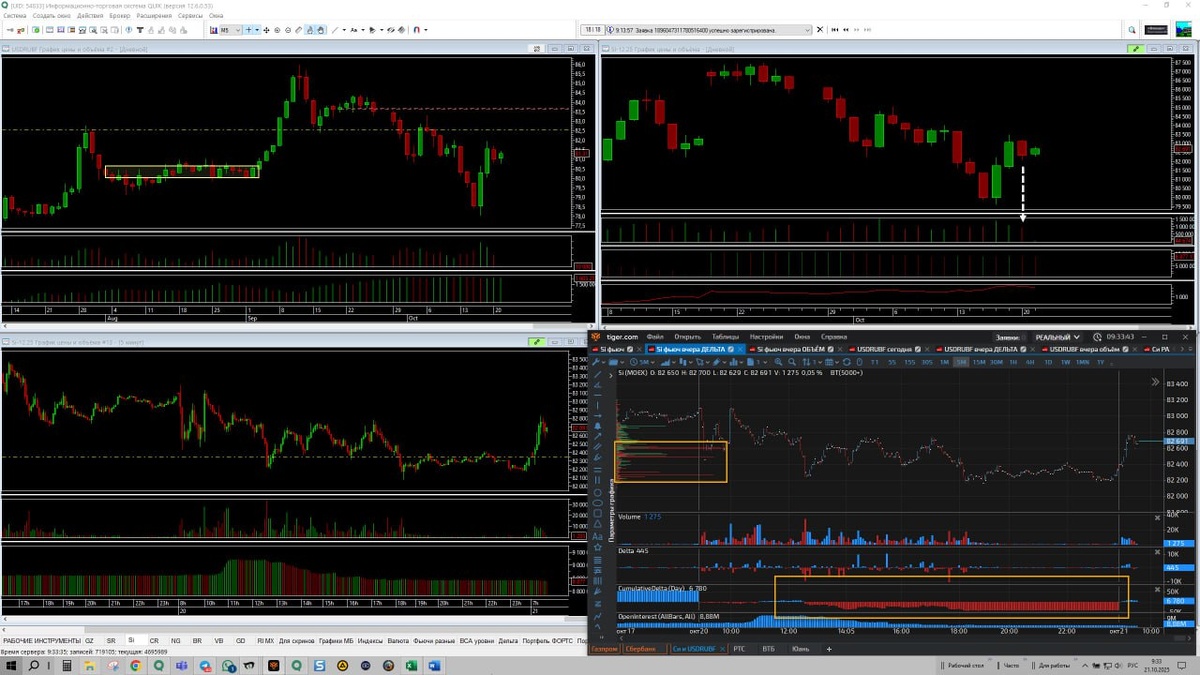Screen dimensions: 1200x675
Task: Switch to the Индексы tab in QUIK
Action: coord(369,640)
